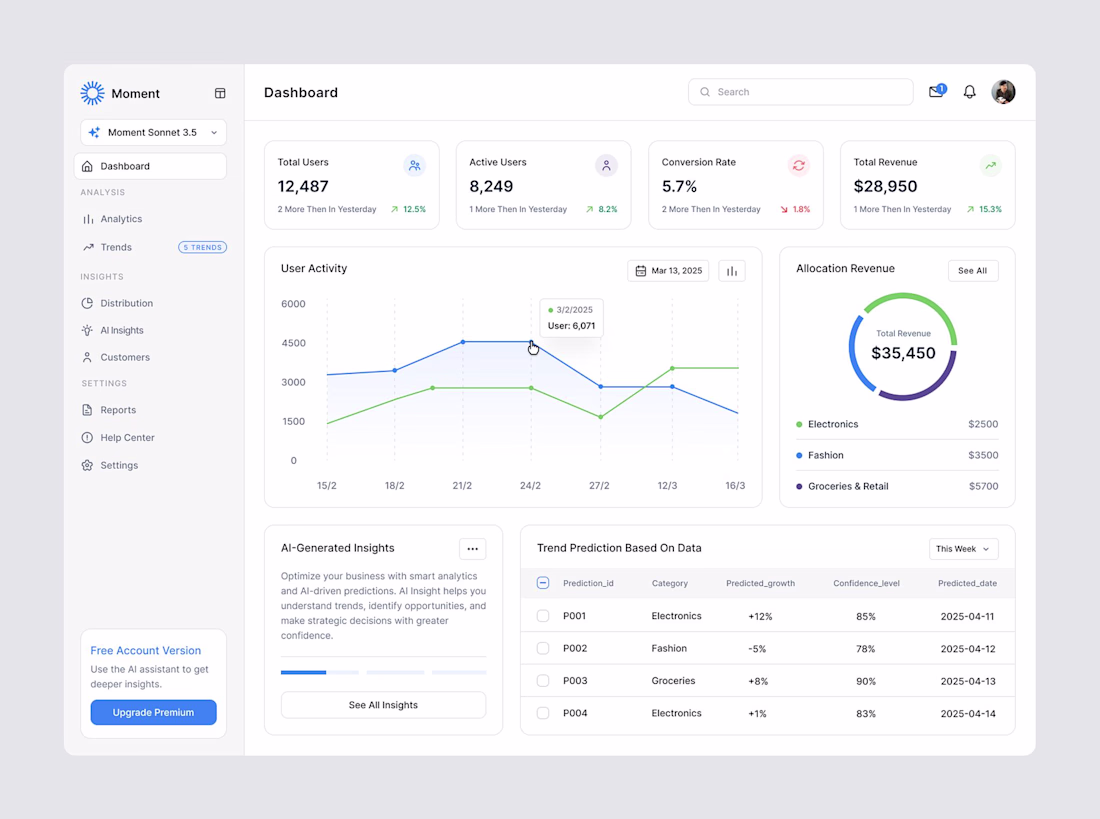Click the Moment sunburst logo
This screenshot has width=1100, height=819.
point(92,93)
